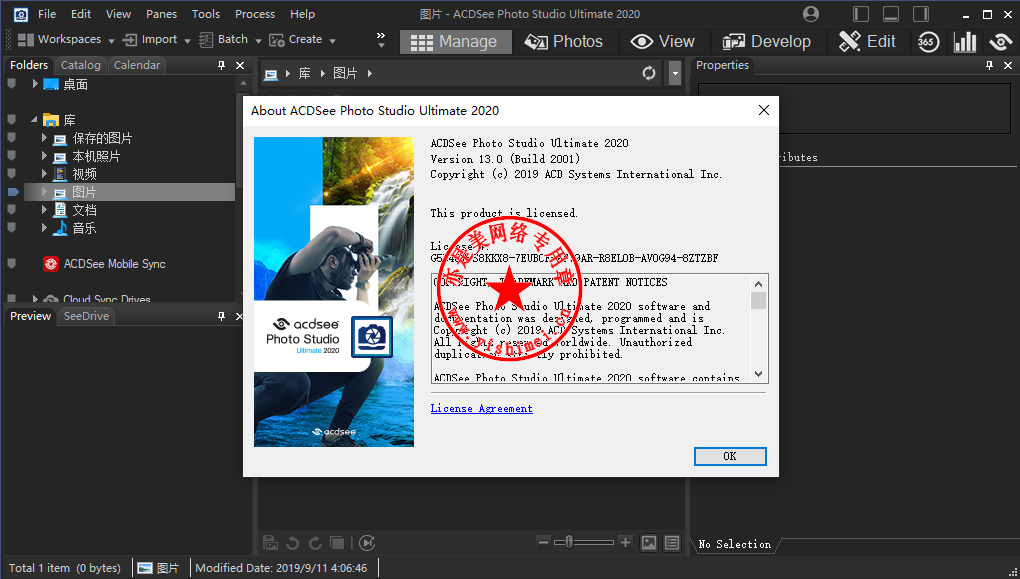Switch to the Catalog tab

(81, 65)
